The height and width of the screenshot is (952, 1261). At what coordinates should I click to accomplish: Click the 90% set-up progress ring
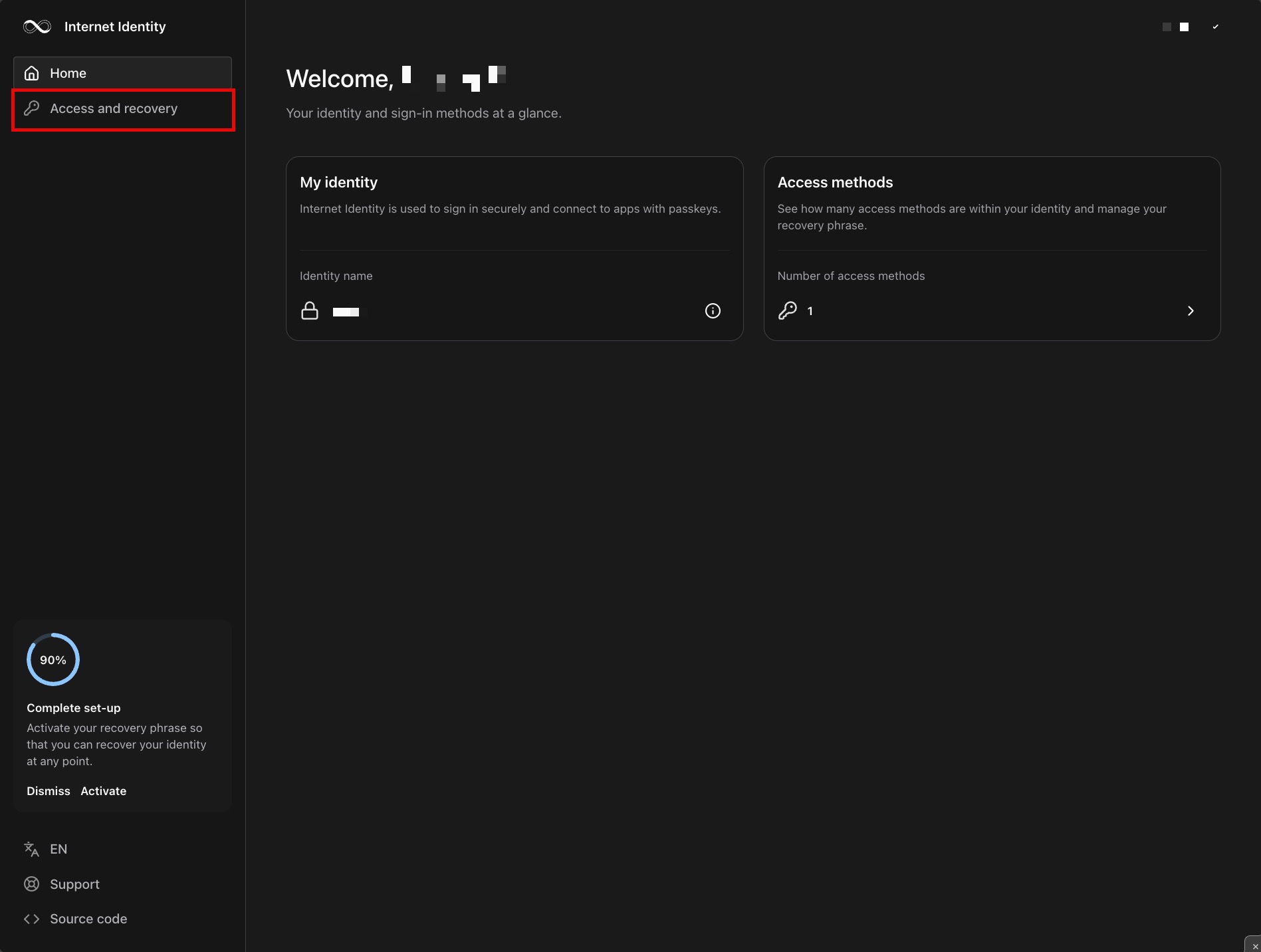(x=53, y=659)
